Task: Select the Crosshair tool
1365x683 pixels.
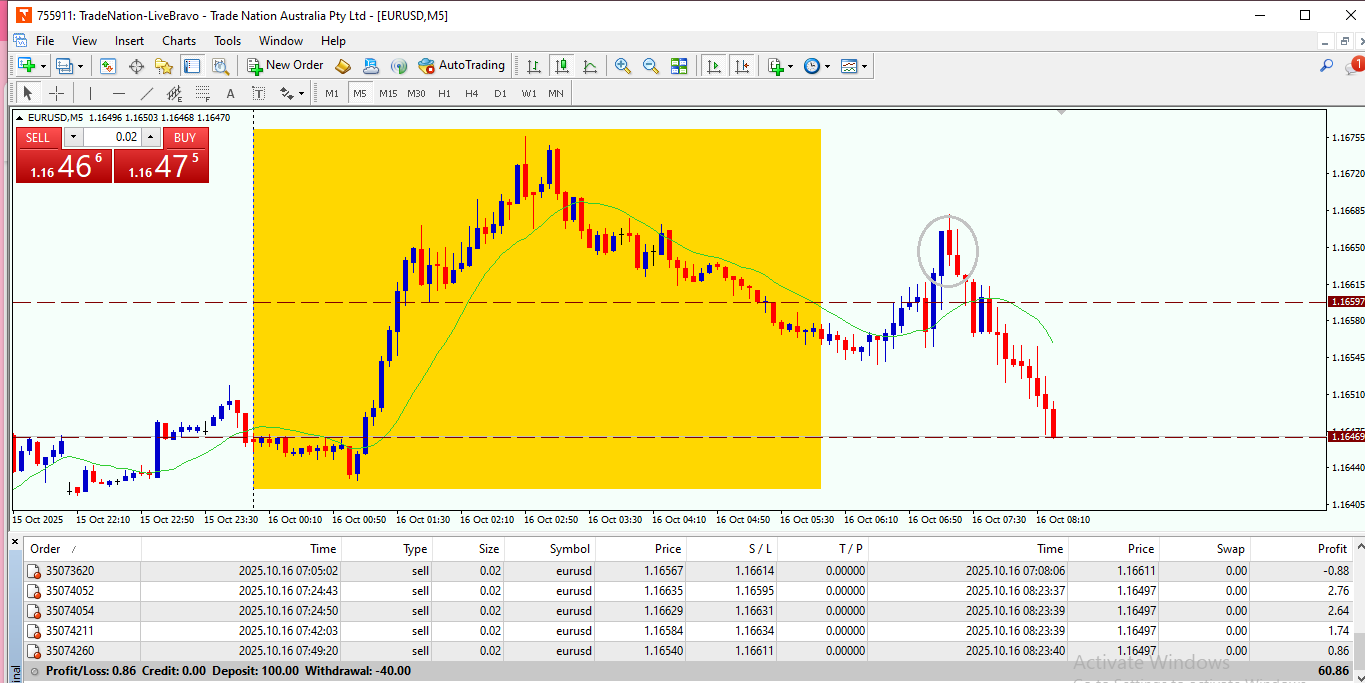Action: (x=57, y=93)
